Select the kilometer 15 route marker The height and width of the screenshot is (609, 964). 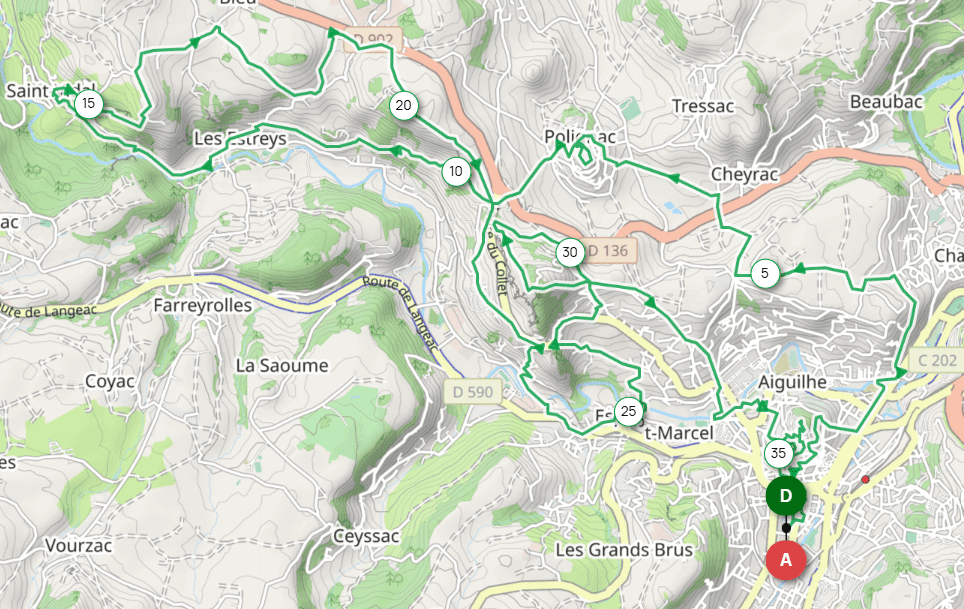point(89,103)
